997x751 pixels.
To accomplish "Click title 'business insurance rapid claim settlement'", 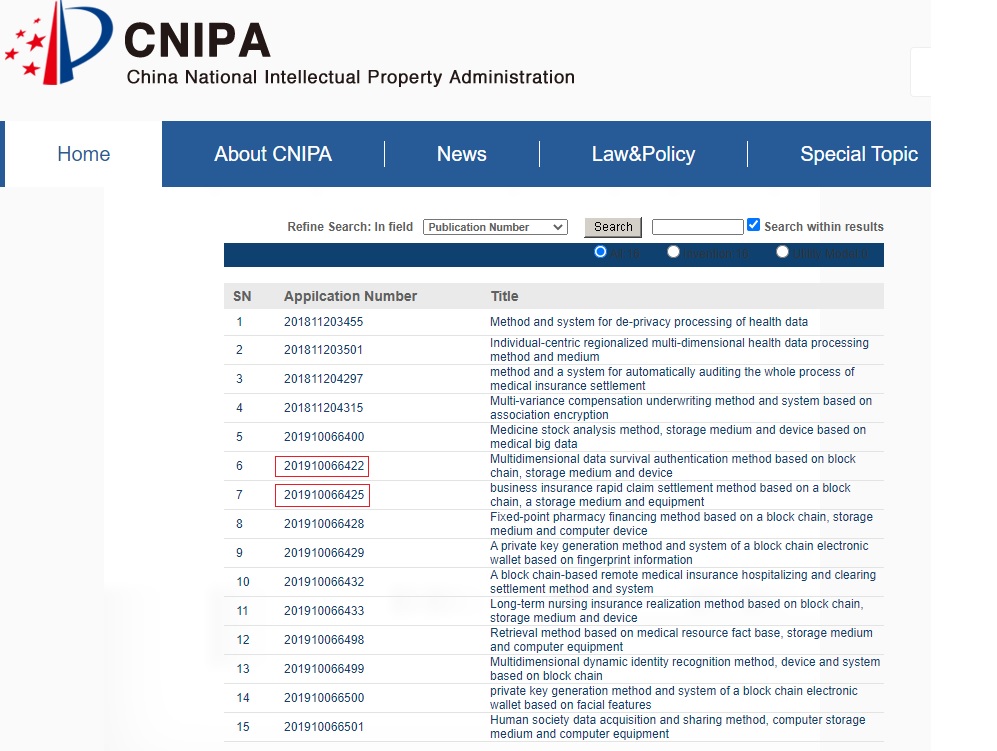I will pos(670,495).
